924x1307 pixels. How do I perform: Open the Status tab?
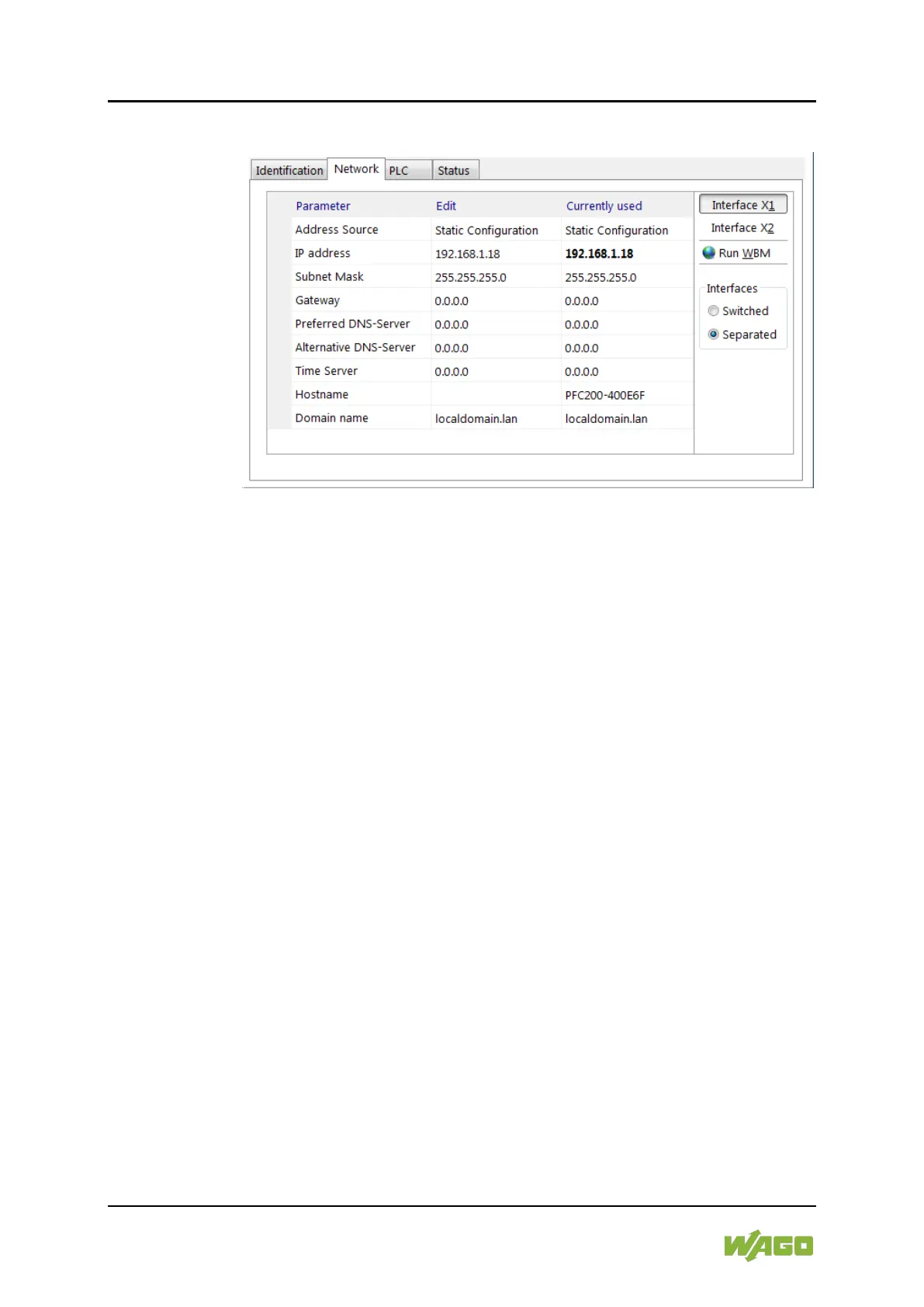pyautogui.click(x=455, y=170)
